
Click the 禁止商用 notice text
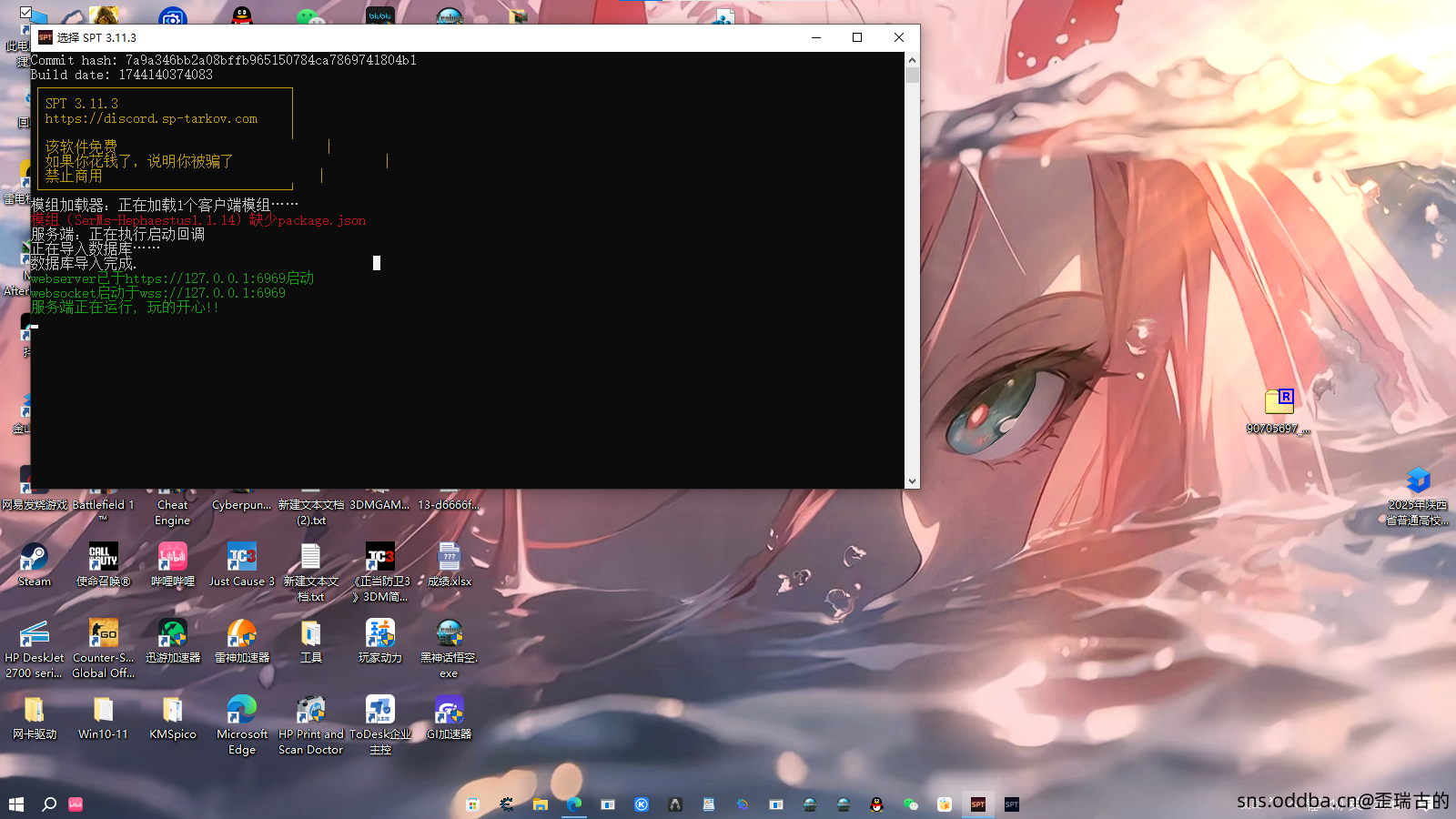point(74,176)
